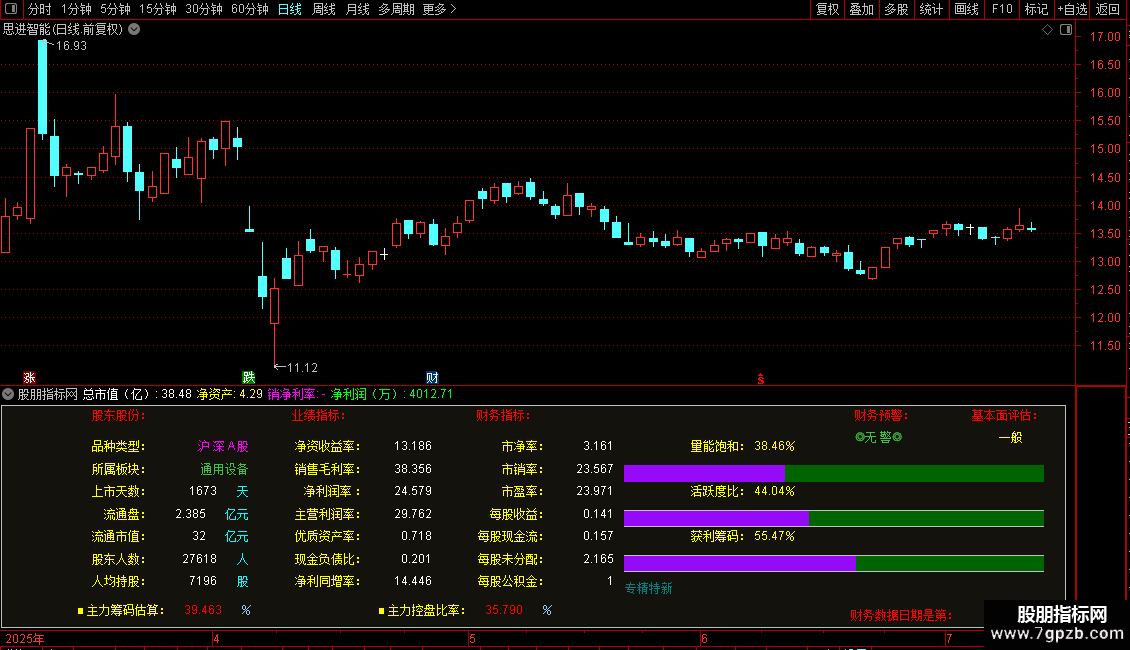The image size is (1130, 650).
Task: Click the 沪深A股 type value
Action: pos(223,447)
